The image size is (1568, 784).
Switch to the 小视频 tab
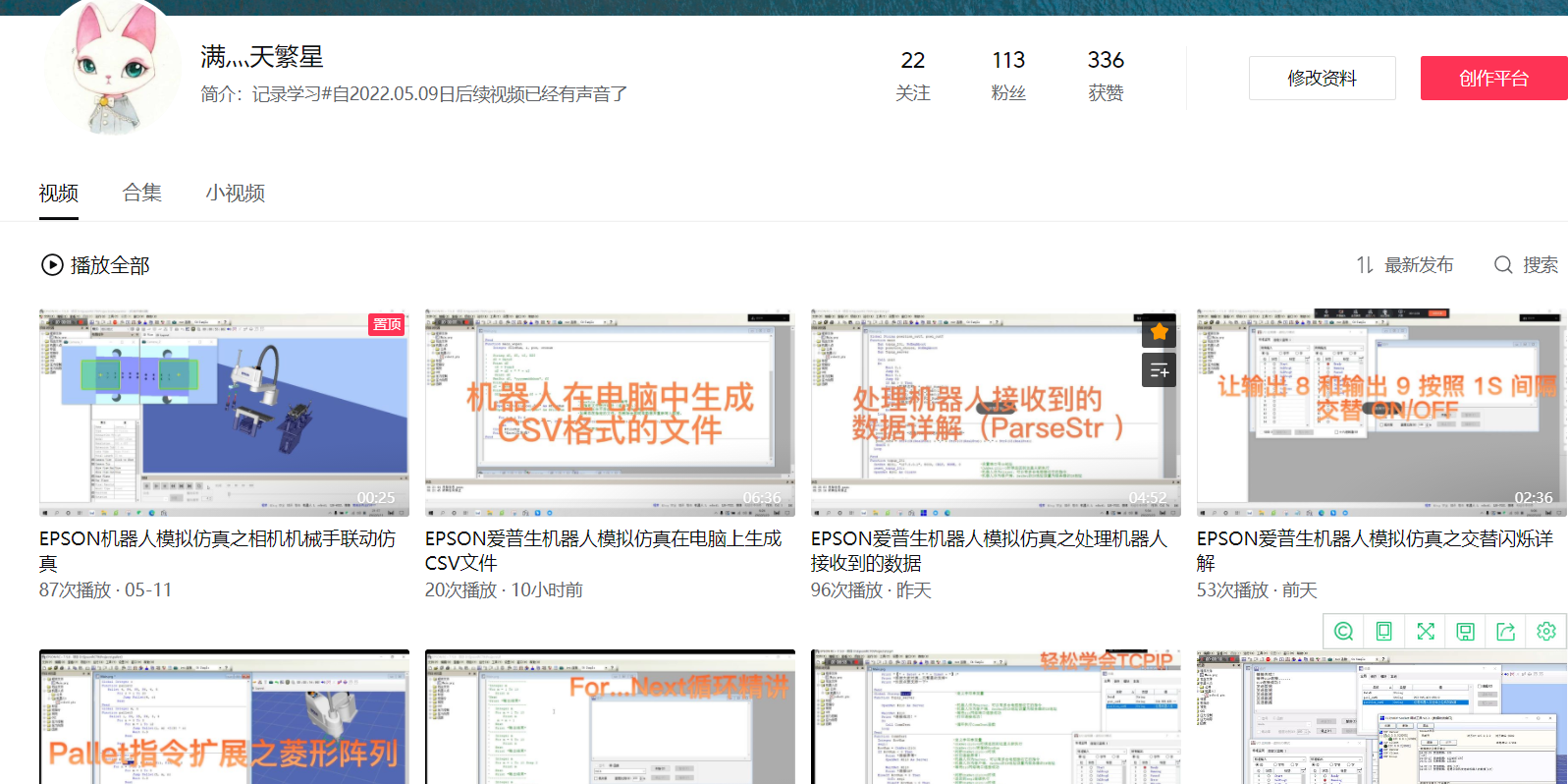235,193
